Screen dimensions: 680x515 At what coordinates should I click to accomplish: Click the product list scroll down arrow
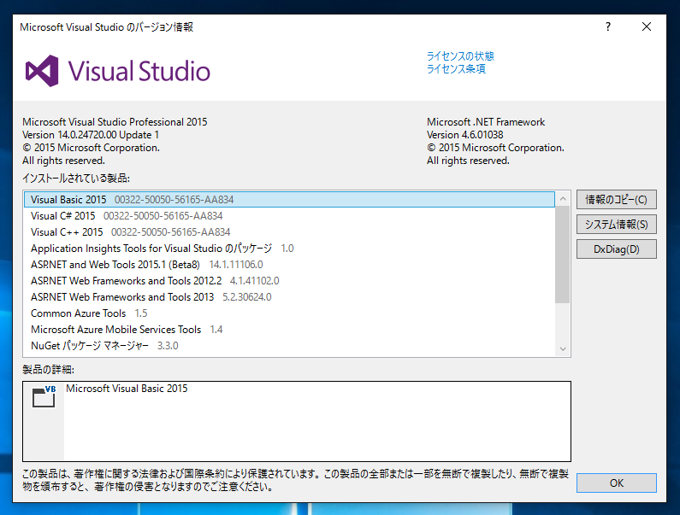563,349
